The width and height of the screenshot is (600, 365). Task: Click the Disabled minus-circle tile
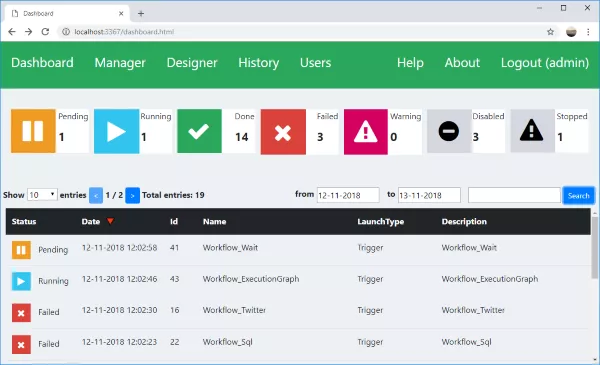449,131
